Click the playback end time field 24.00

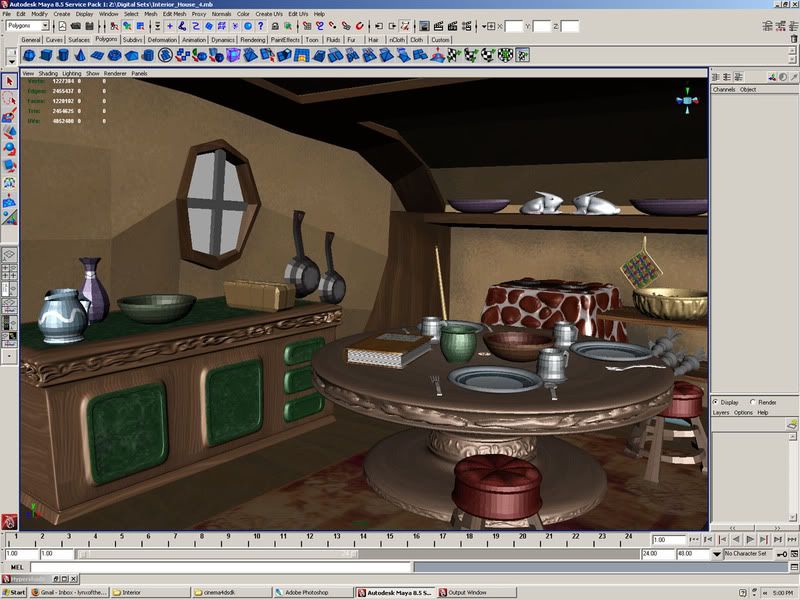pos(658,554)
